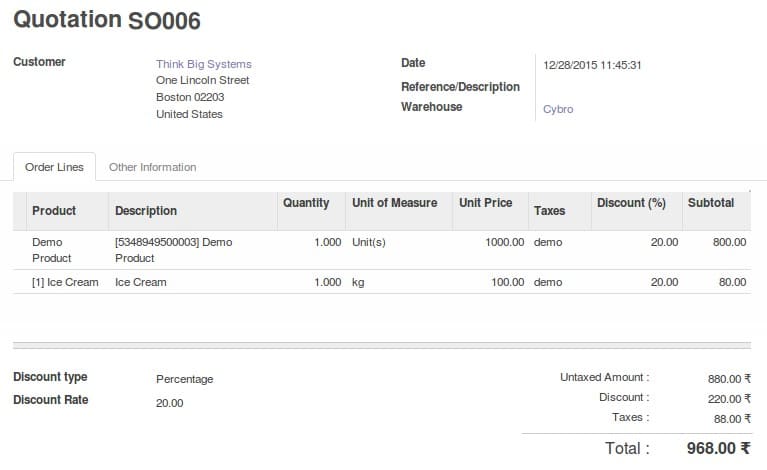This screenshot has height=470, width=767.
Task: Click the Discount Rate value 20.00
Action: point(170,403)
